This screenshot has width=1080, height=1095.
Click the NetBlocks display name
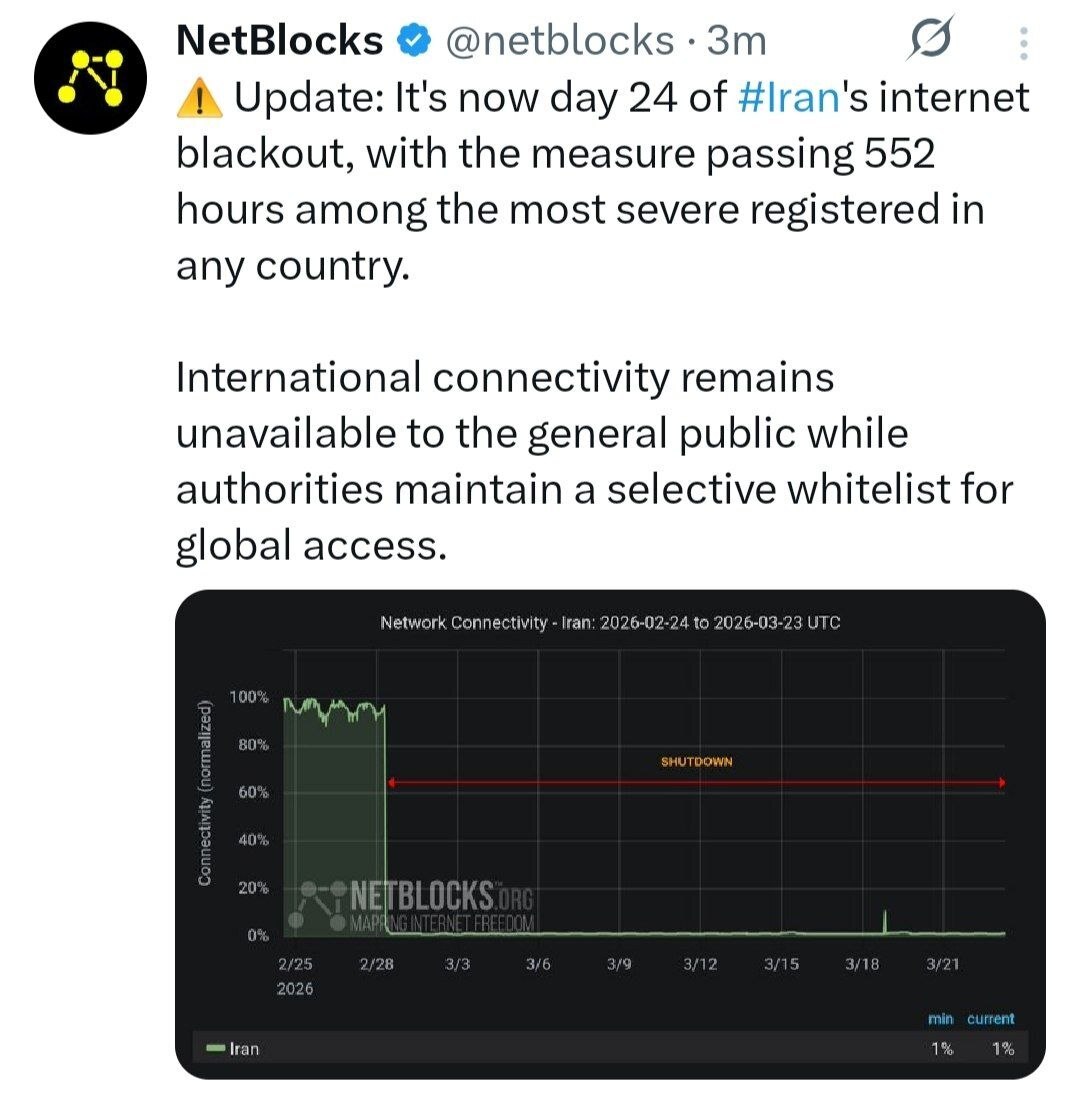pos(279,41)
